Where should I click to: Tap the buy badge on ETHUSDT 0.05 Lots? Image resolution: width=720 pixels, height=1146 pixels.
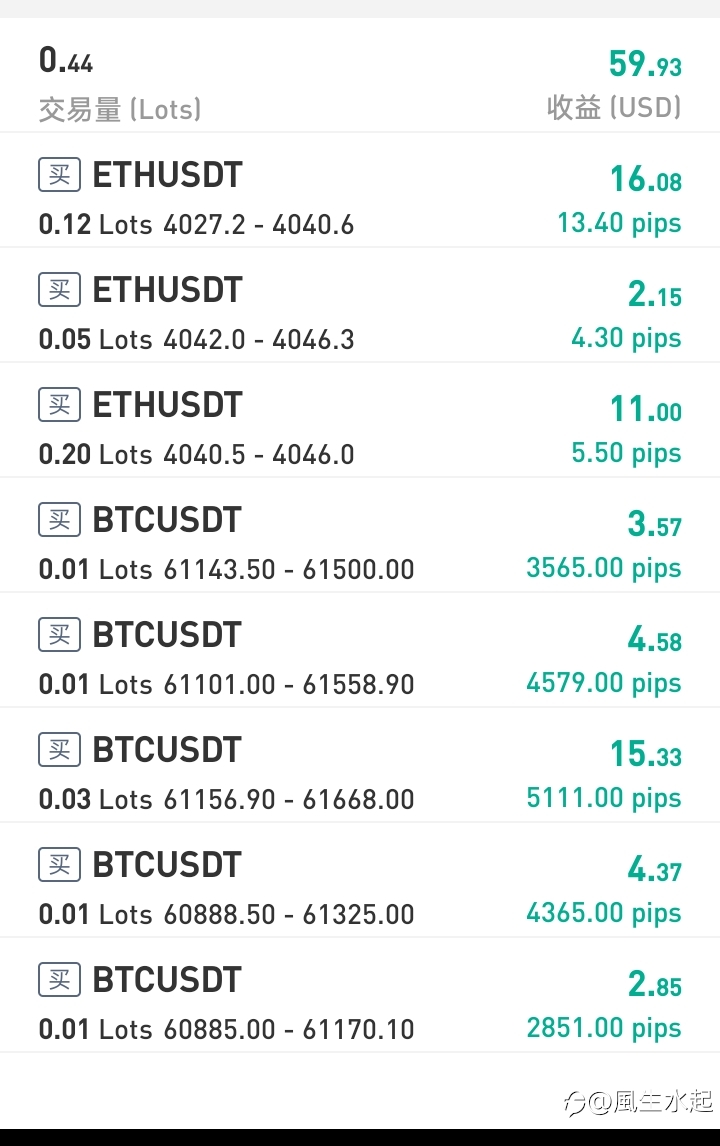(59, 289)
